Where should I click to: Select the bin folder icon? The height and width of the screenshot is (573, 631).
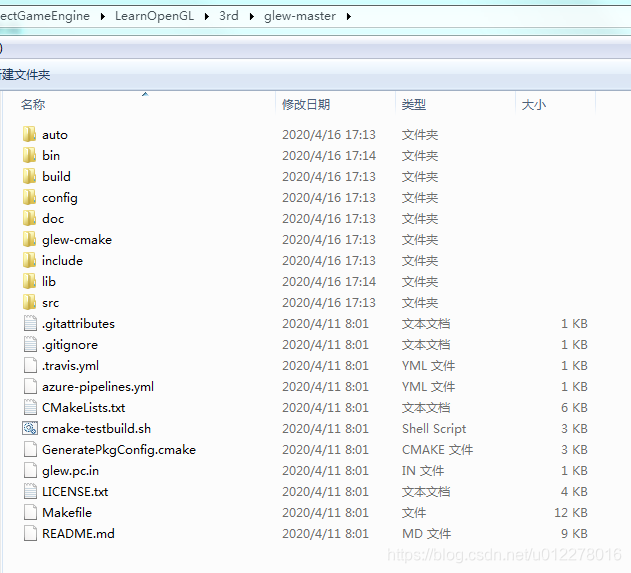pos(29,155)
